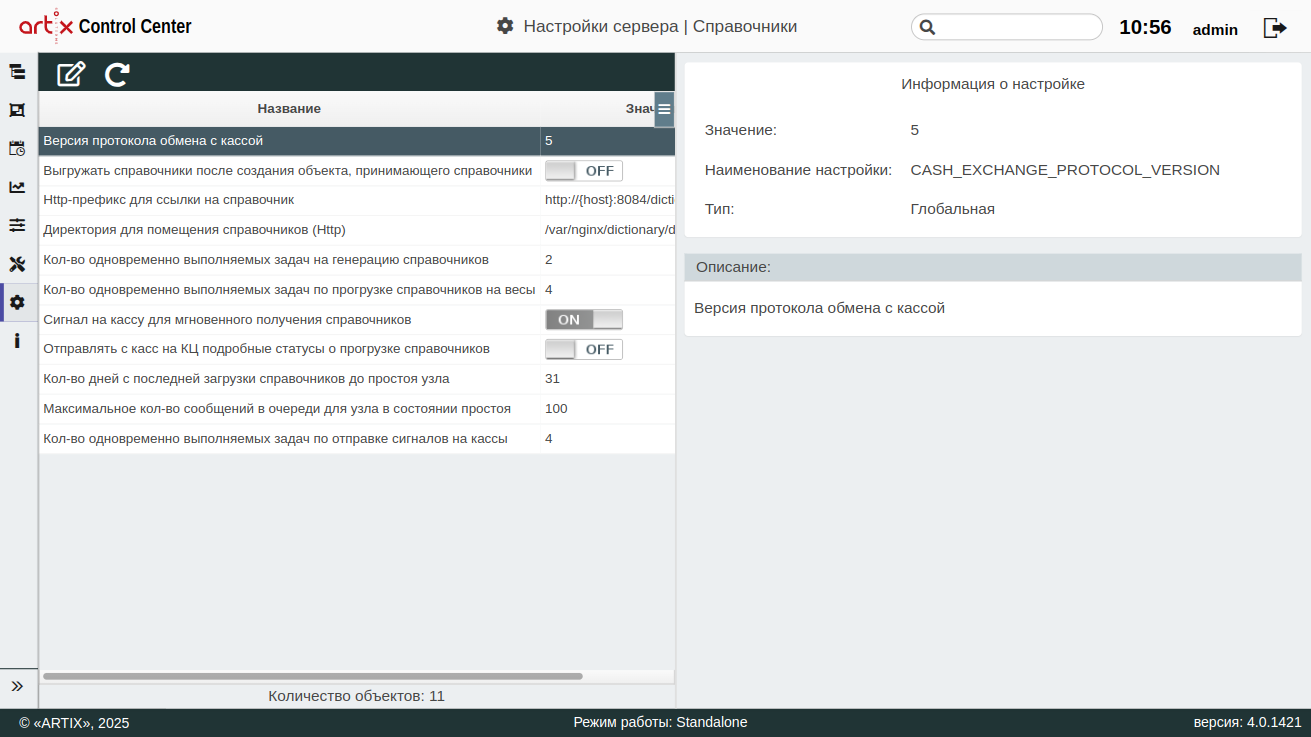
Task: Select row 'Http-префикс для ссылки на справочник'
Action: click(289, 200)
